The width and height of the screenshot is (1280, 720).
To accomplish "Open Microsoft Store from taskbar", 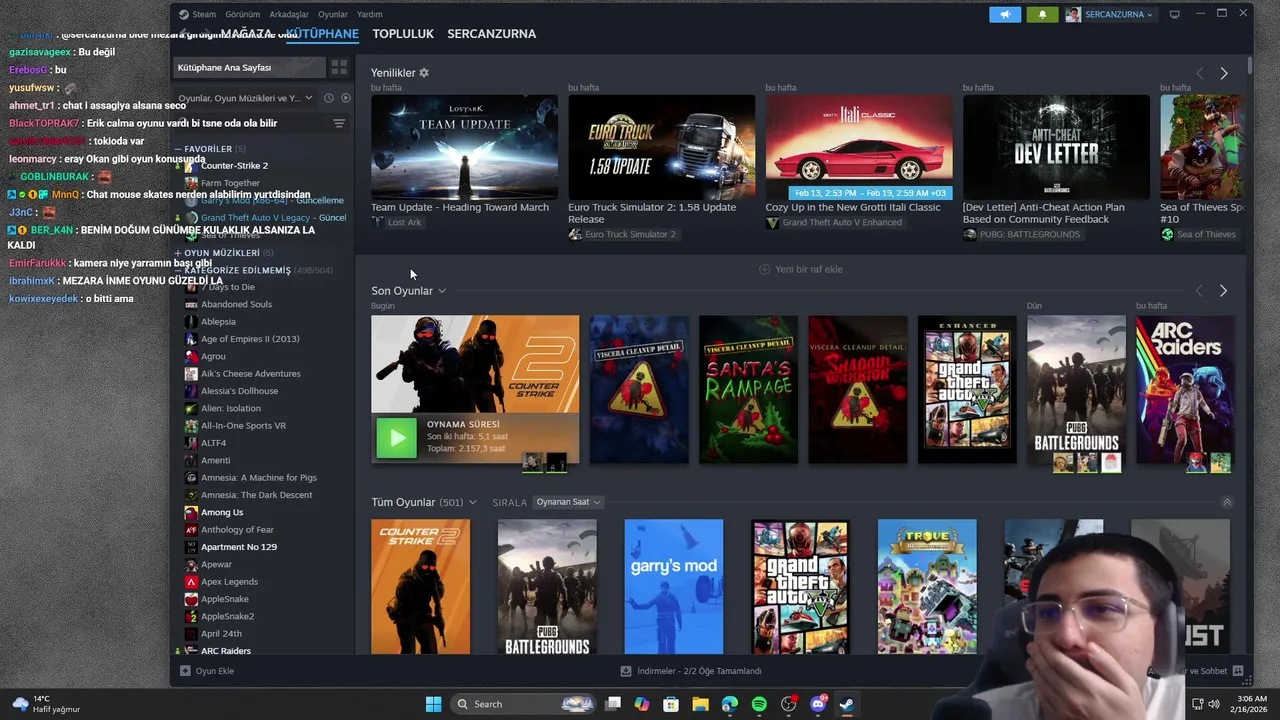I will (671, 704).
